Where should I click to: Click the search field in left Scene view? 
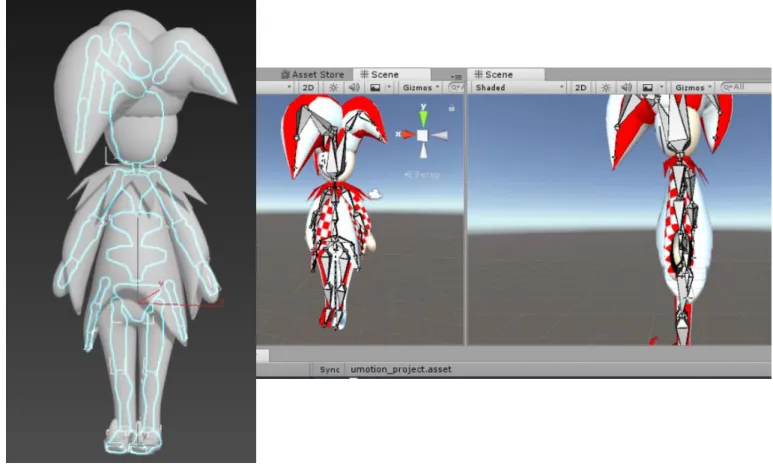tap(456, 88)
